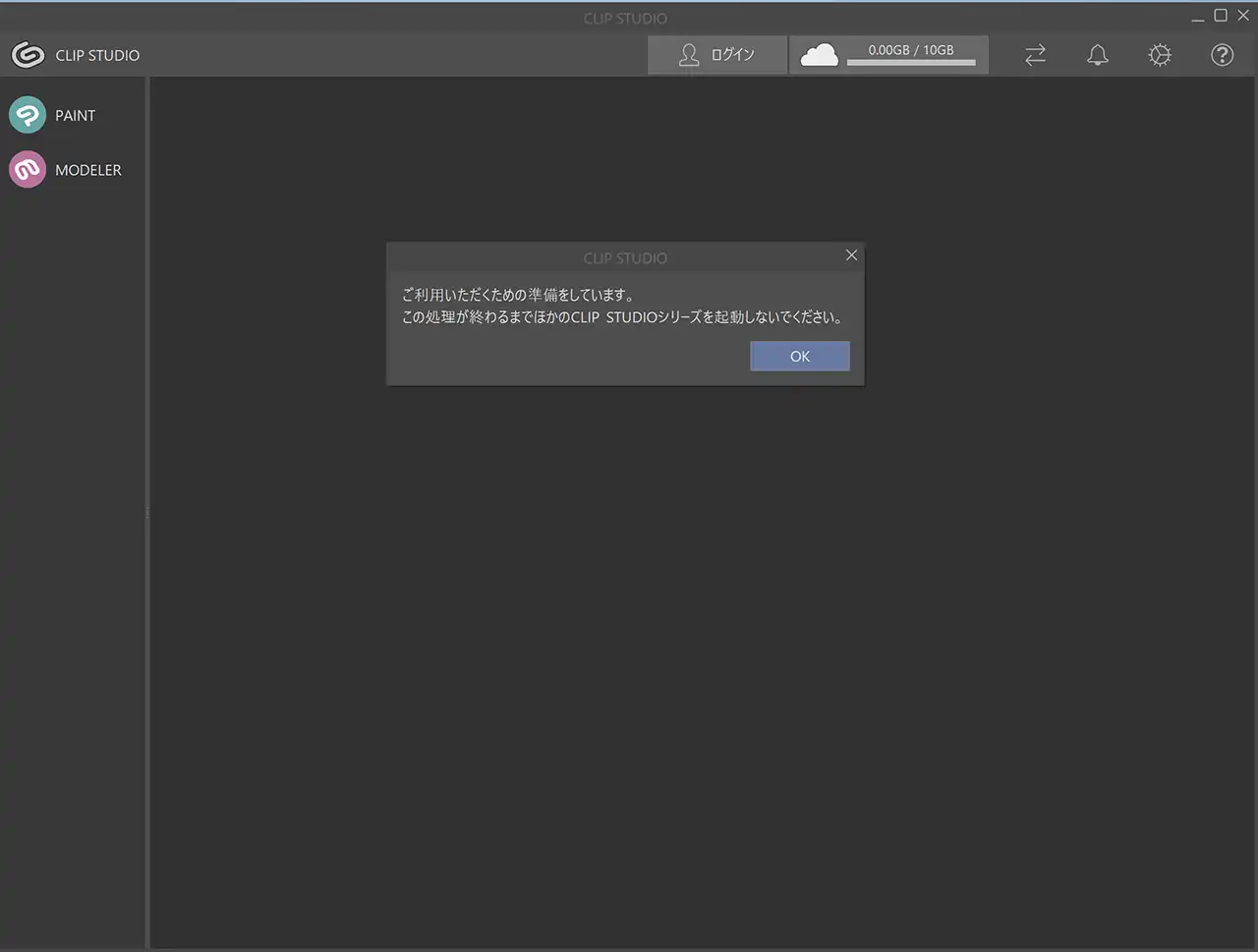This screenshot has height=952, width=1258.
Task: Click the PAINT label in sidebar
Action: click(x=76, y=116)
